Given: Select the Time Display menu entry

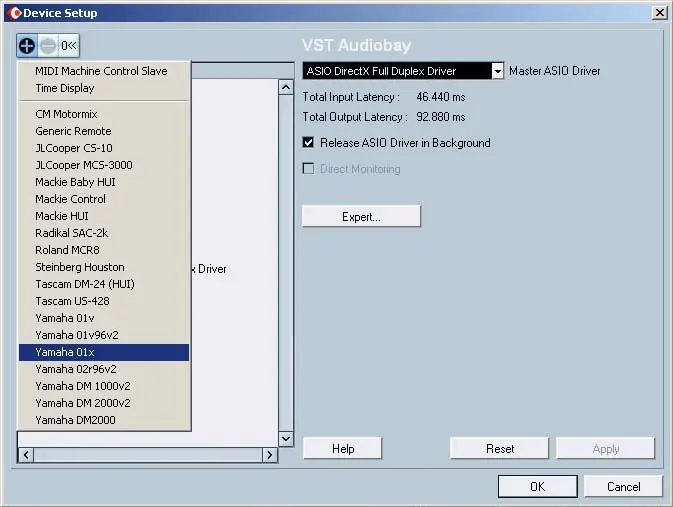Looking at the screenshot, I should (103, 88).
